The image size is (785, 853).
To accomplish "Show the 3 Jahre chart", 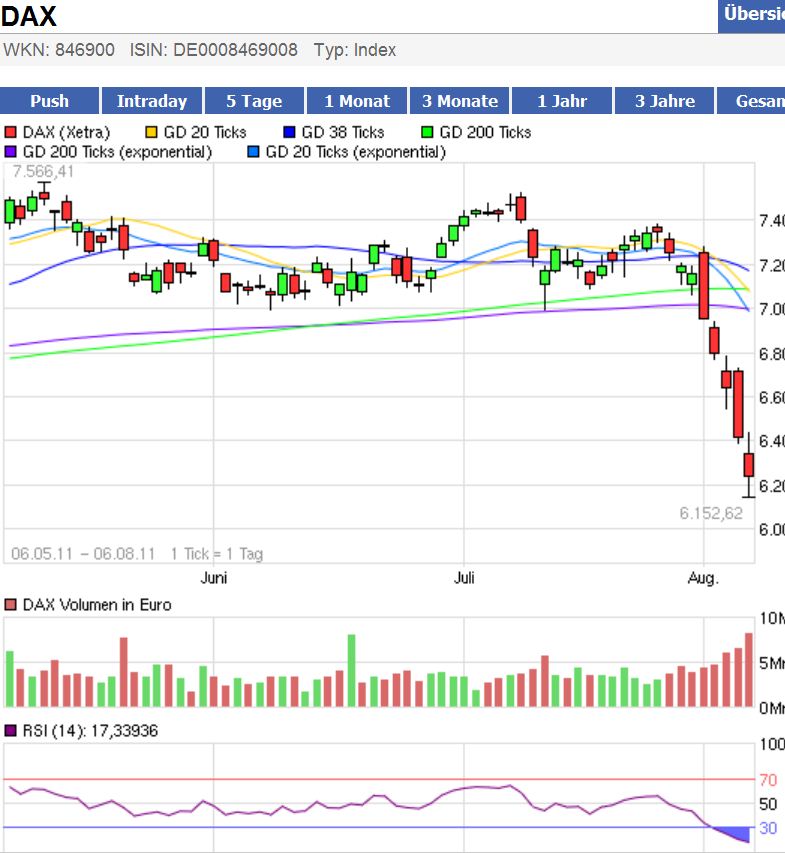I will (x=664, y=101).
